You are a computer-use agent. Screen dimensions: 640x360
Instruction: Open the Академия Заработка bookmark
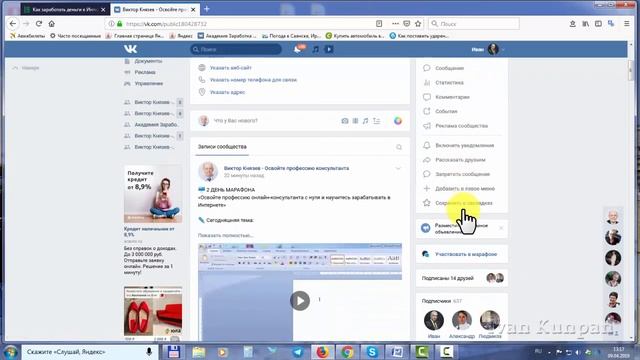coord(227,36)
